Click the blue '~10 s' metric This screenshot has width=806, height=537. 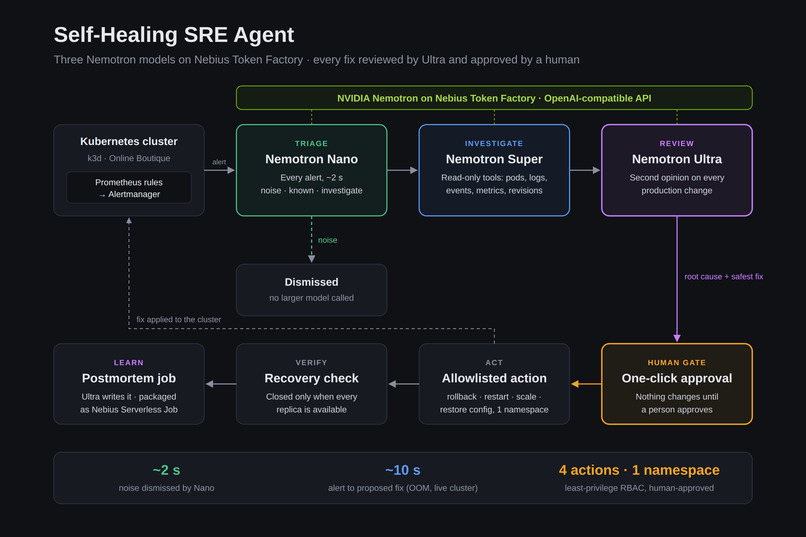[402, 470]
